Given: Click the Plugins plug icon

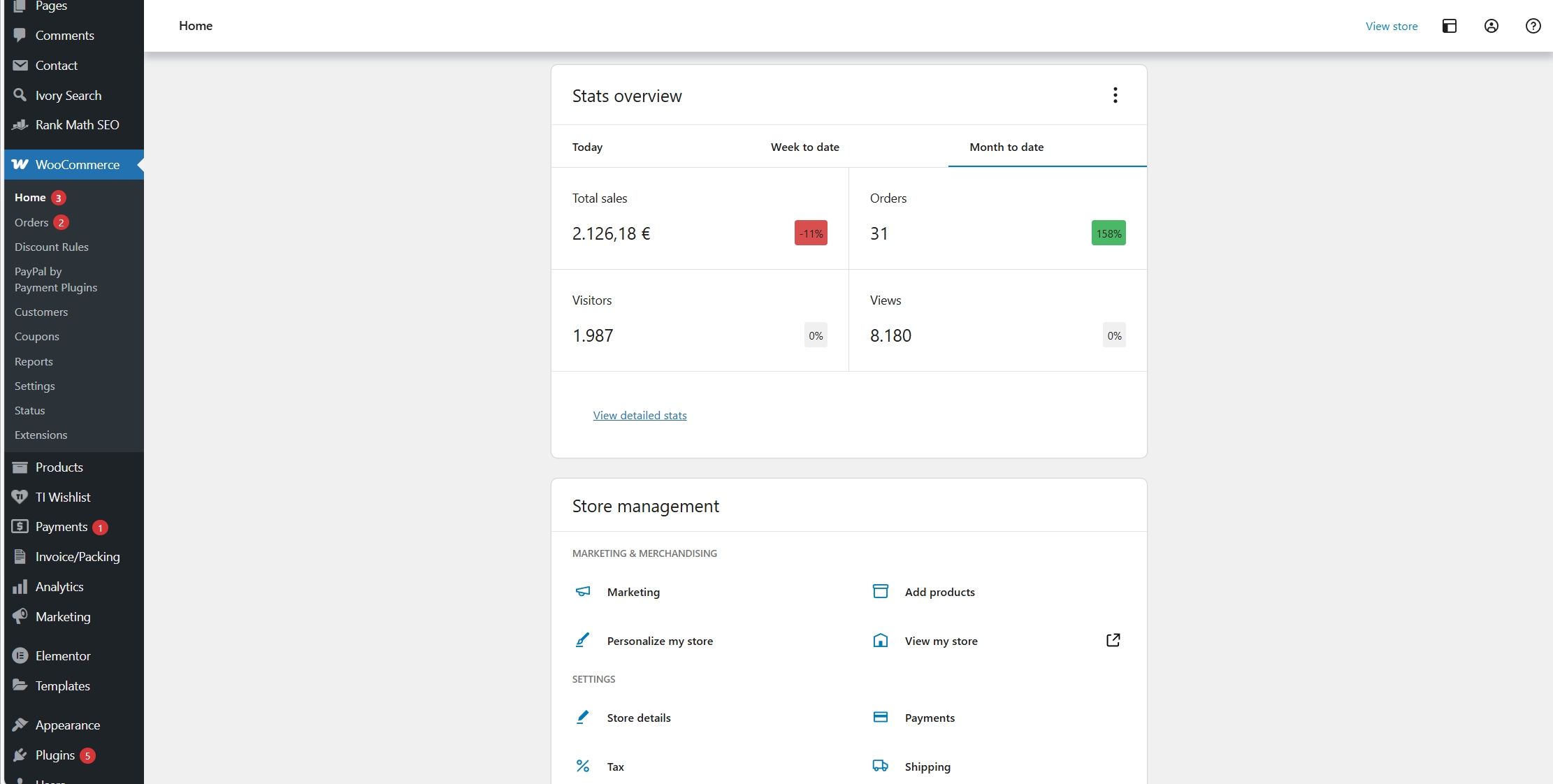Looking at the screenshot, I should [x=20, y=755].
